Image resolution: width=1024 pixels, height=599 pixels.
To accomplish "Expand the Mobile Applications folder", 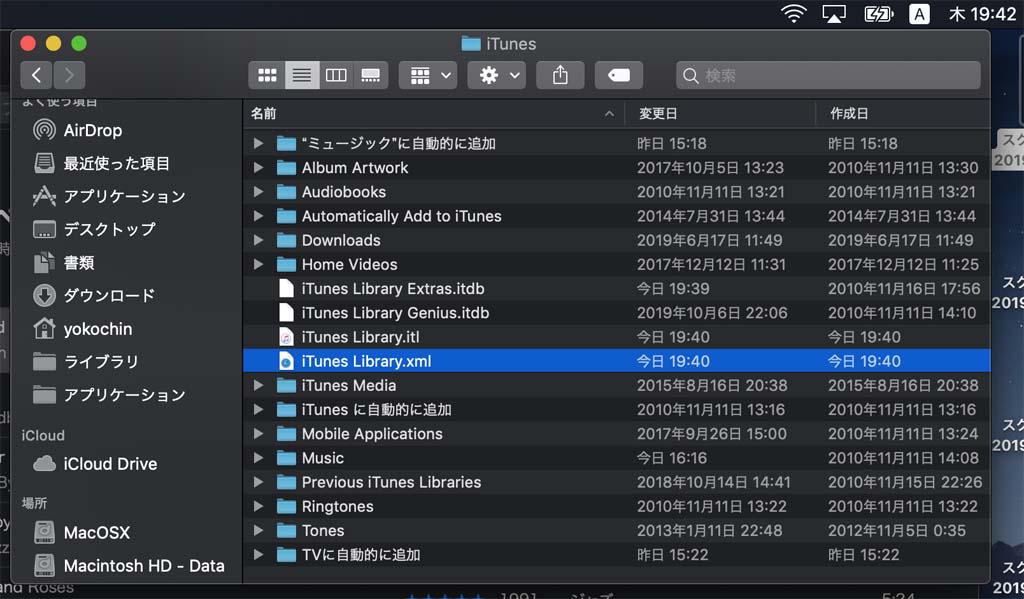I will pos(258,434).
